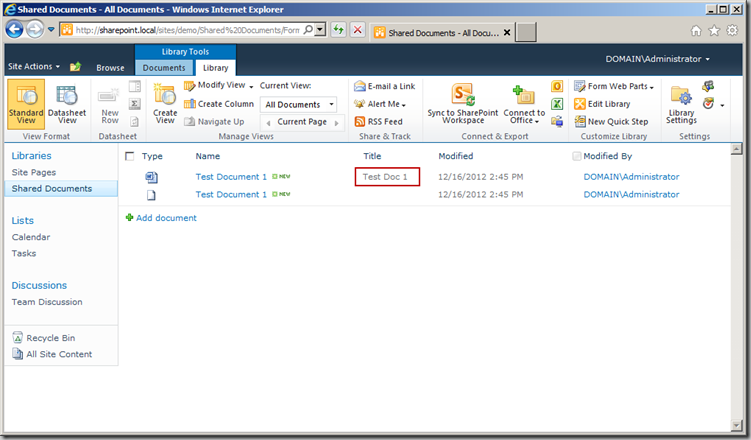
Task: Click the browser Stop button
Action: pos(357,30)
